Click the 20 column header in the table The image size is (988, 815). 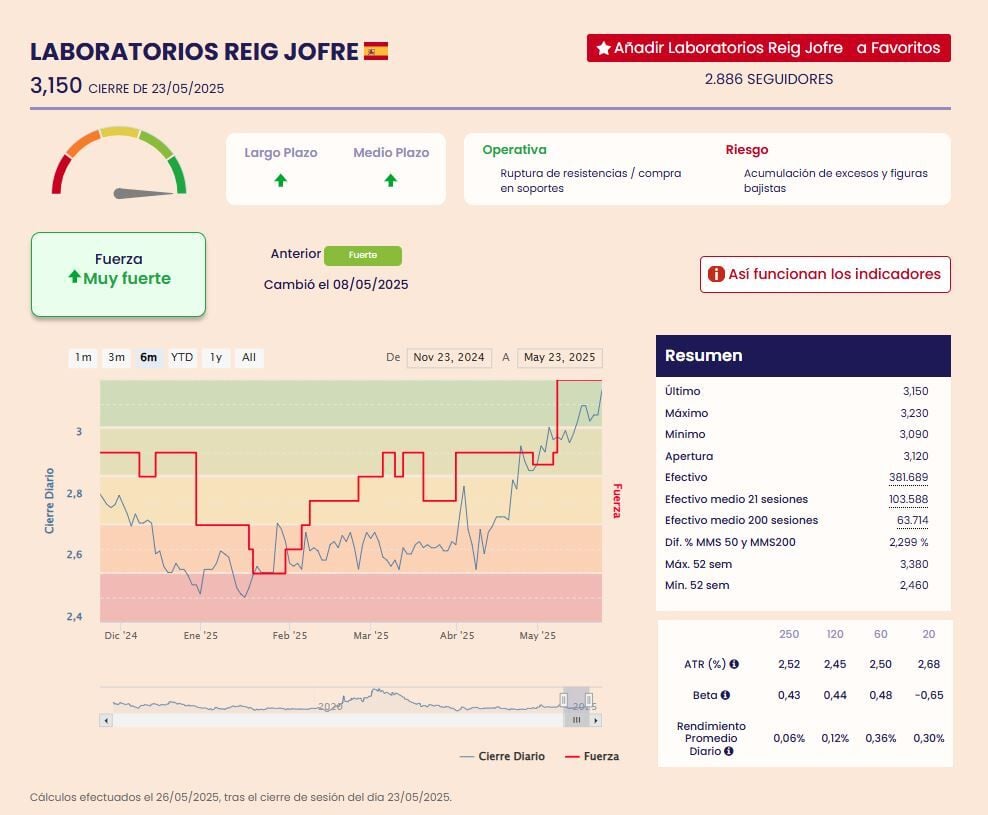(929, 634)
